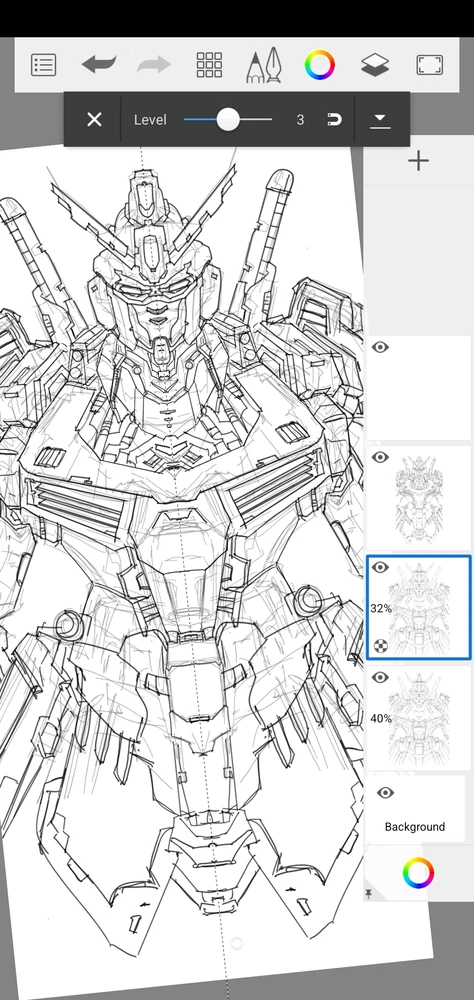Toggle Background layer visibility
The height and width of the screenshot is (1000, 474).
tap(385, 793)
